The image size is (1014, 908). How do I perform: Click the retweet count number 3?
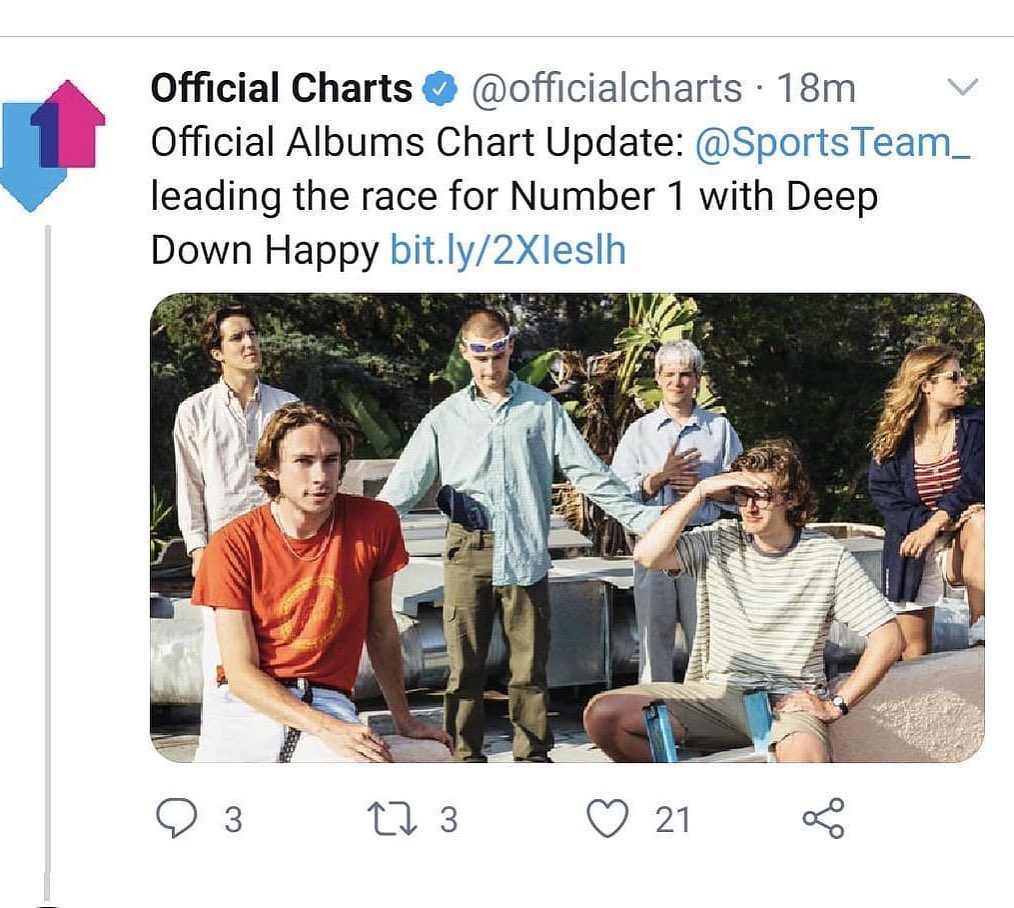tap(449, 819)
